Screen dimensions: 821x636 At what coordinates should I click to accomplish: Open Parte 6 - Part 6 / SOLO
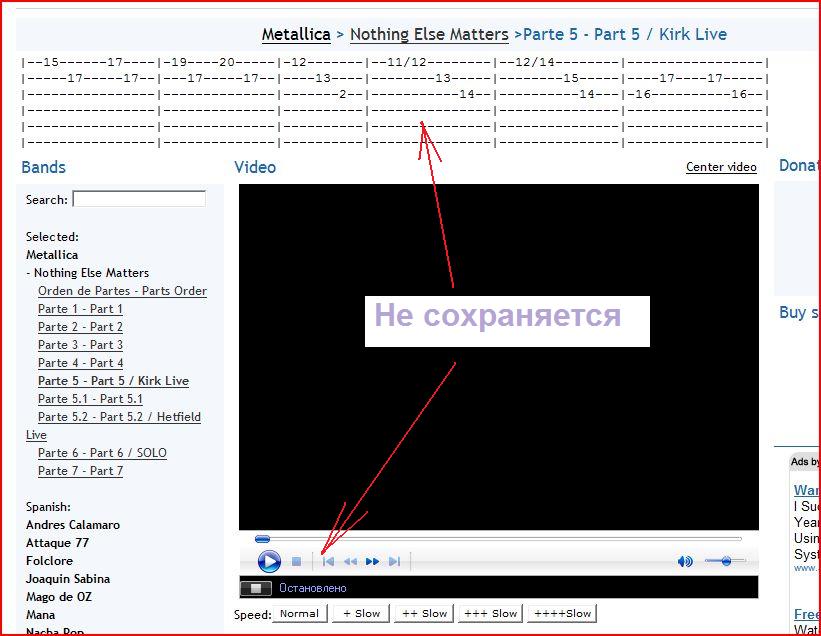pos(102,453)
